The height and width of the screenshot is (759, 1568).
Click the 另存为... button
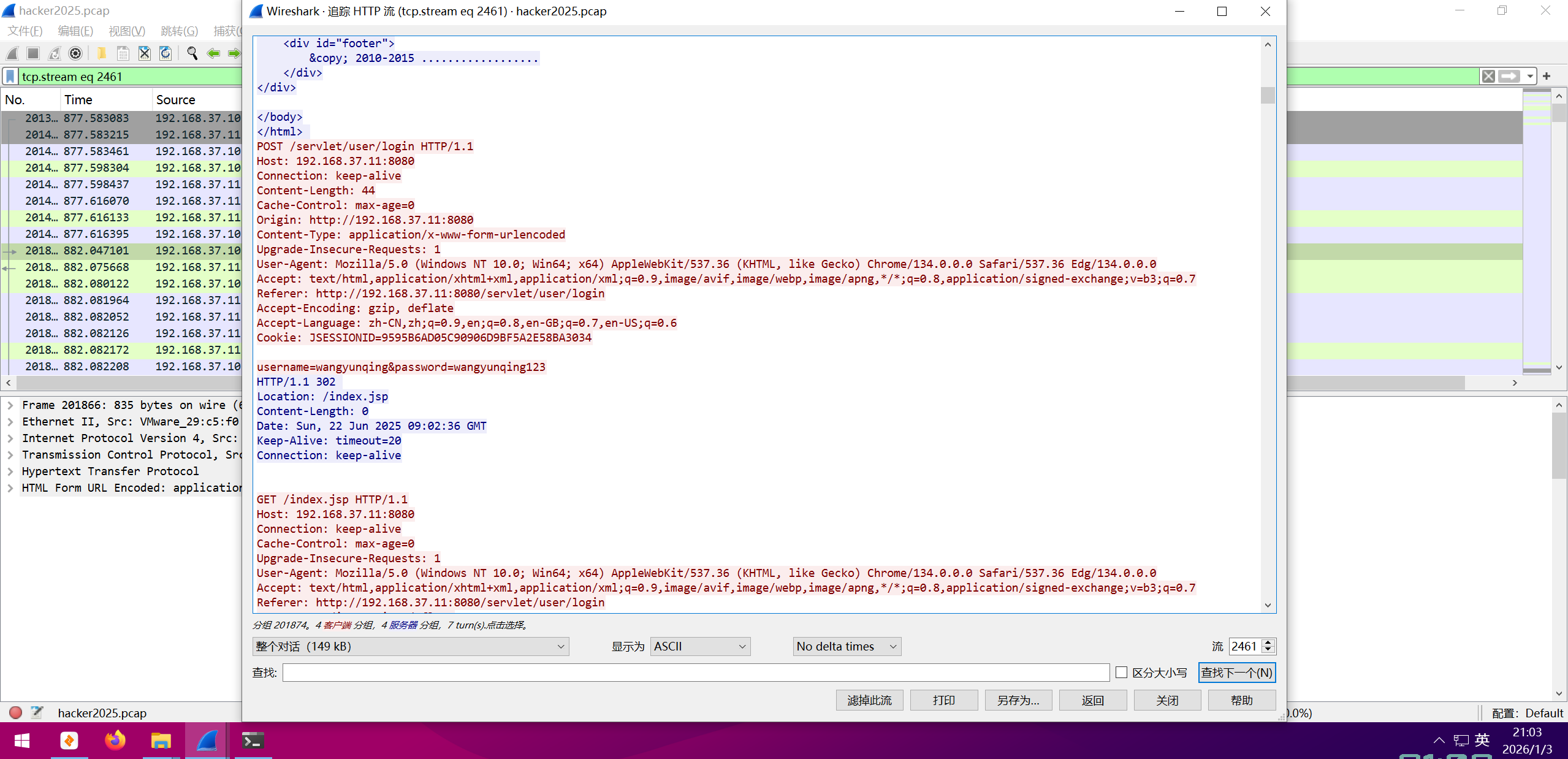(1018, 700)
